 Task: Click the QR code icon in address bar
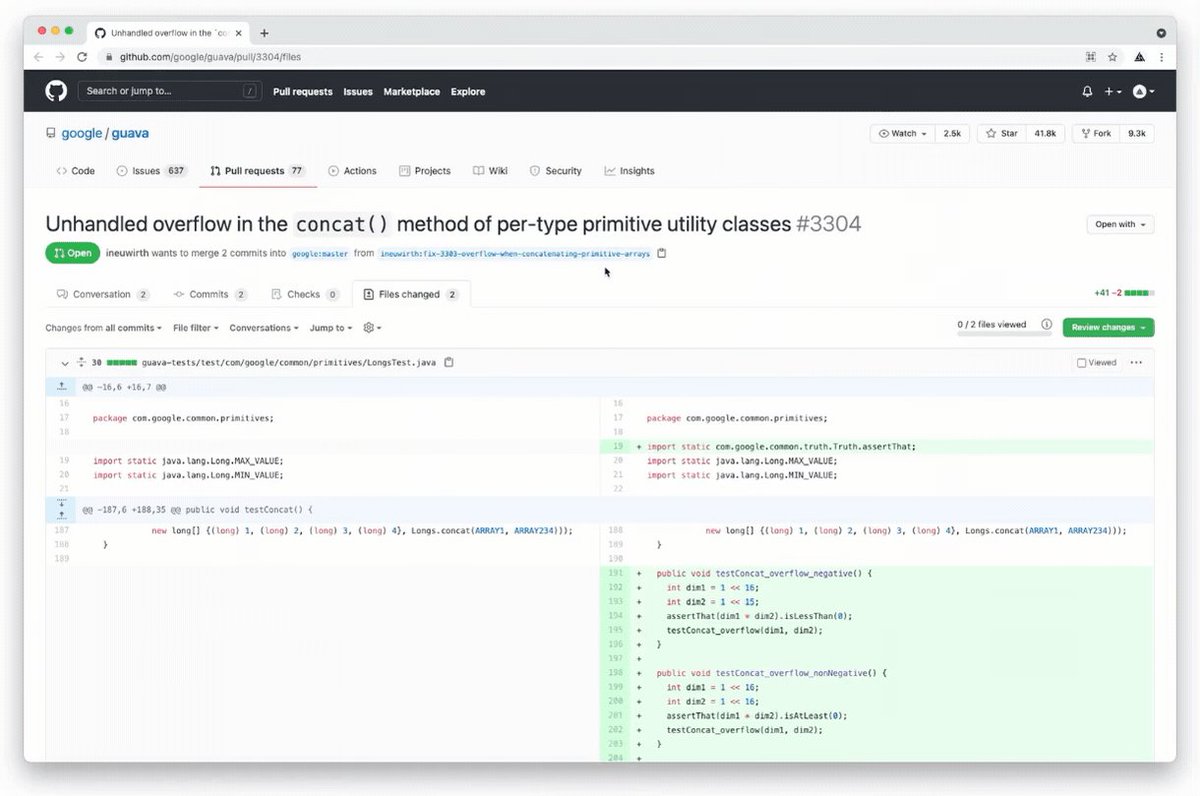(x=1091, y=58)
